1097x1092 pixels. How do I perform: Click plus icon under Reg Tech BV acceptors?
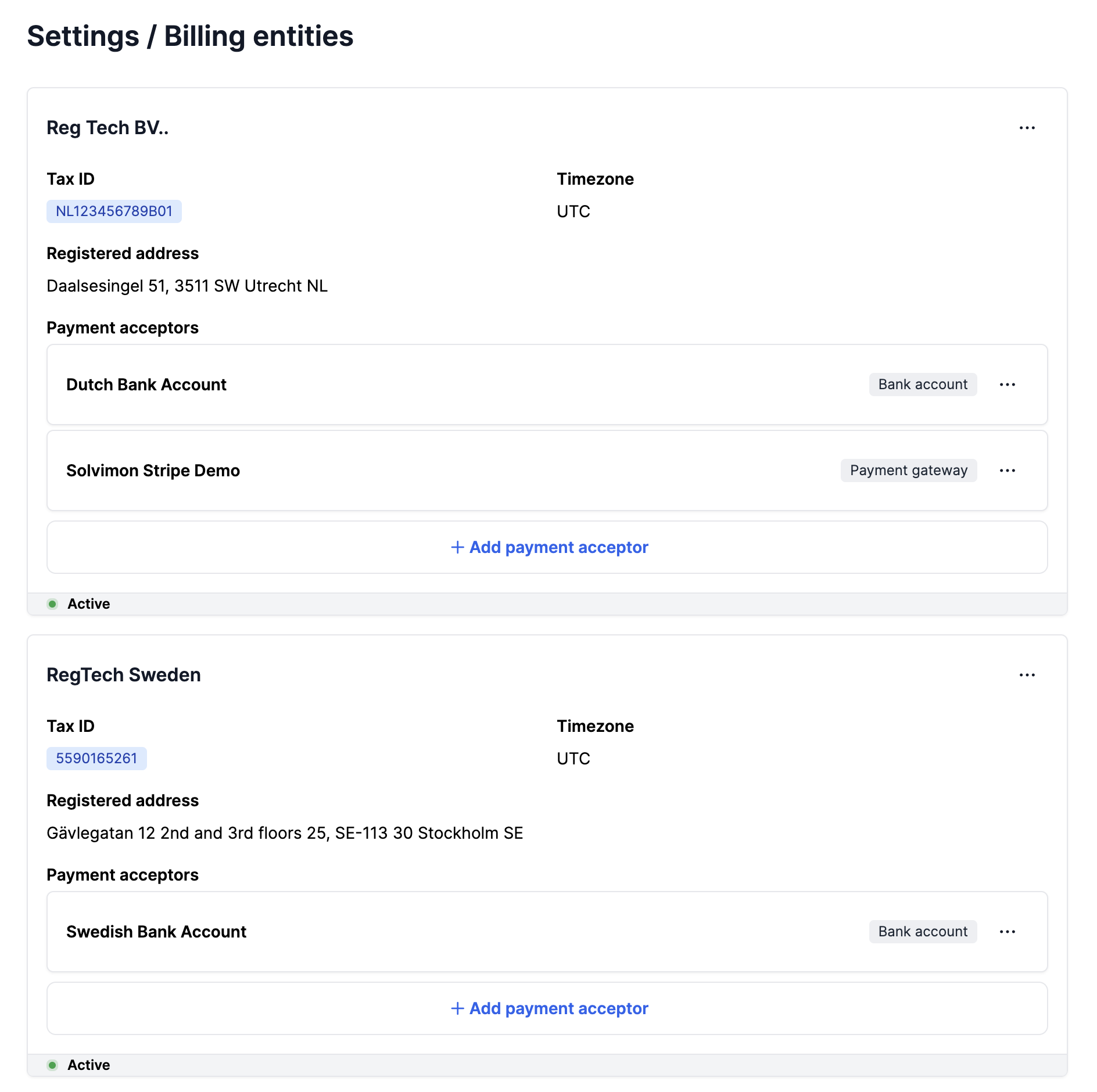tap(457, 547)
